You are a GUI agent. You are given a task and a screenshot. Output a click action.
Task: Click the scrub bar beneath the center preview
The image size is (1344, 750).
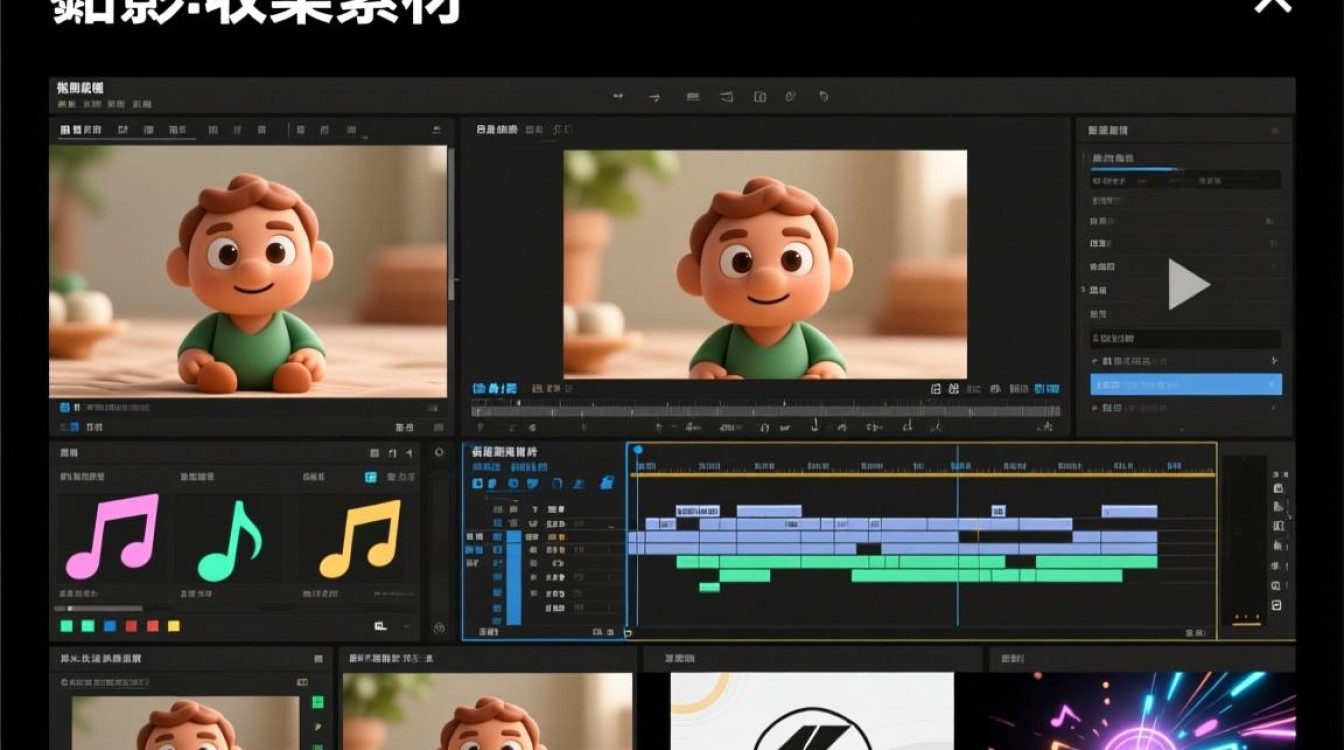(765, 409)
